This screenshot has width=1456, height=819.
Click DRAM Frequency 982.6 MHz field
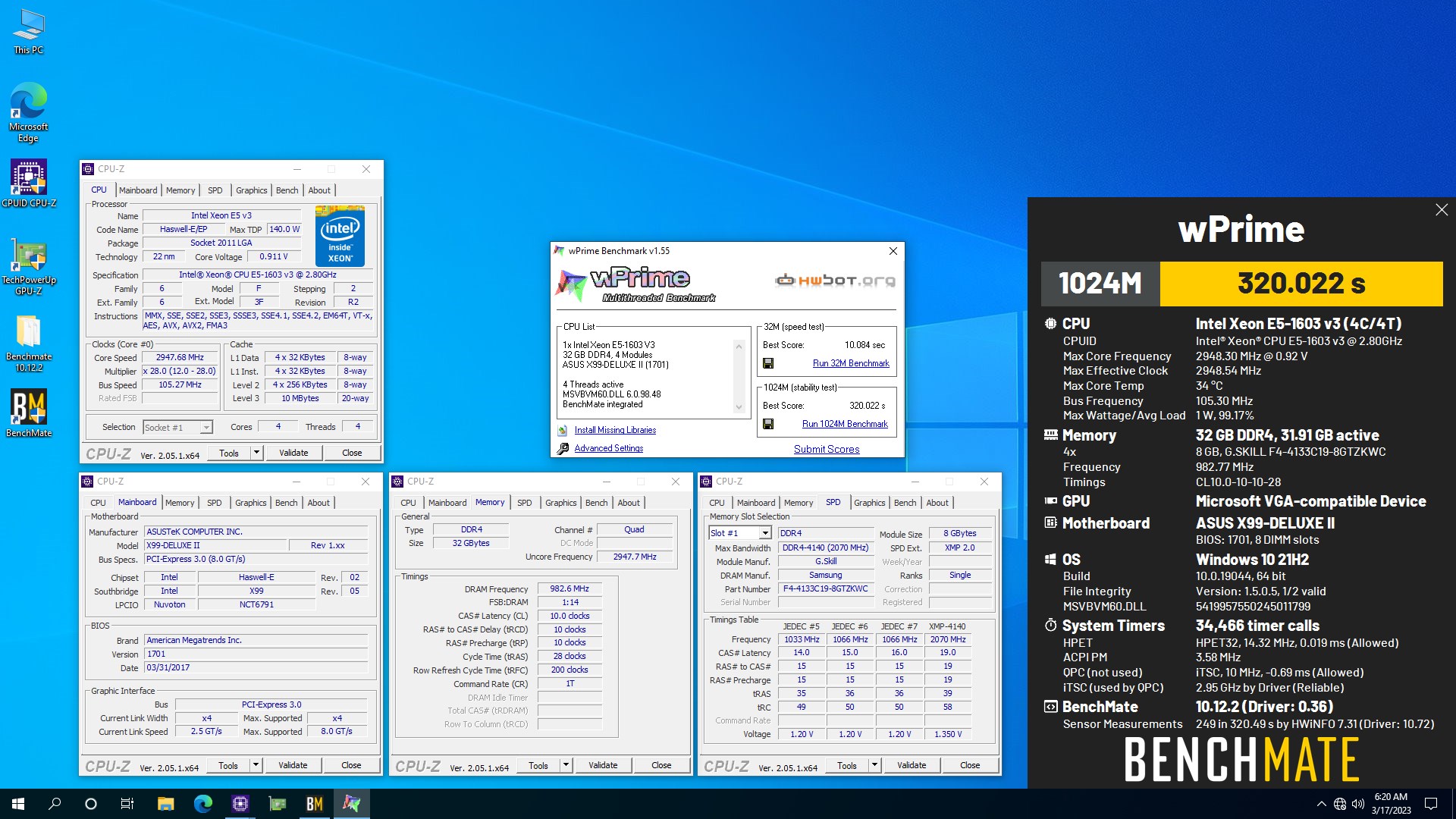570,588
